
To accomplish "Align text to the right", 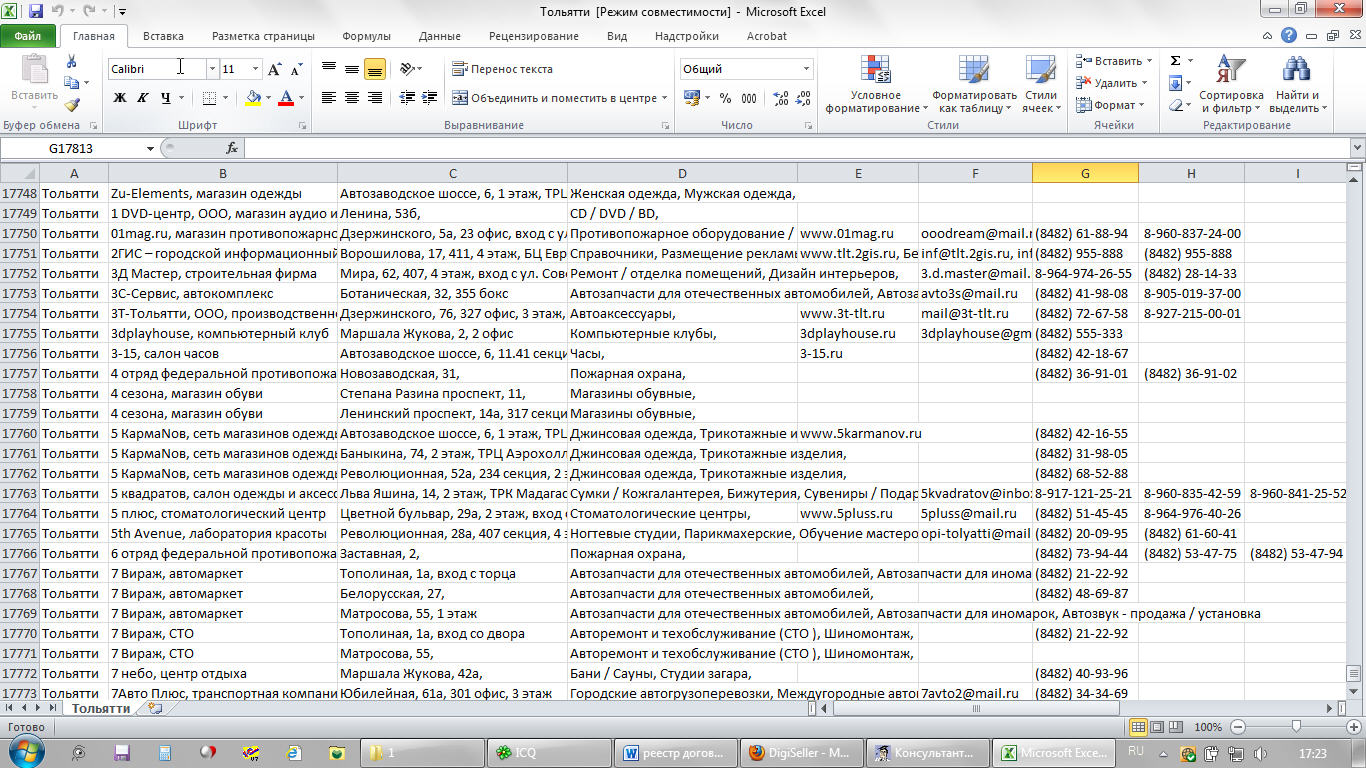I will tap(375, 98).
